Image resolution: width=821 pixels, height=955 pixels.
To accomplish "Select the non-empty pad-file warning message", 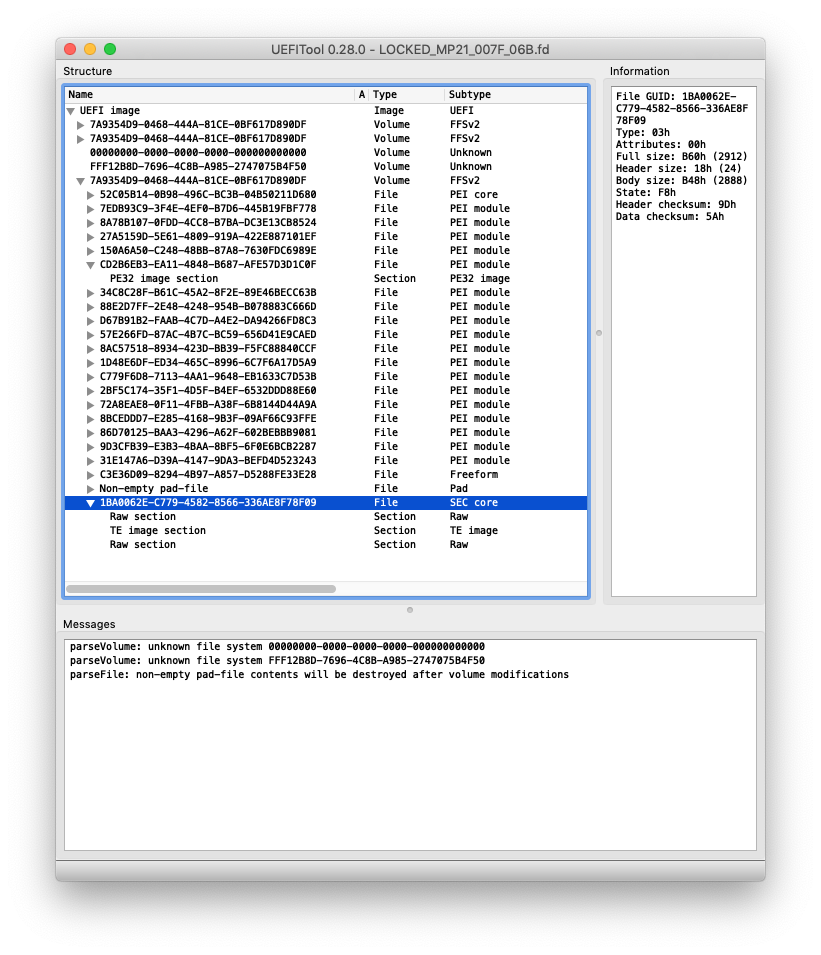I will (x=319, y=675).
